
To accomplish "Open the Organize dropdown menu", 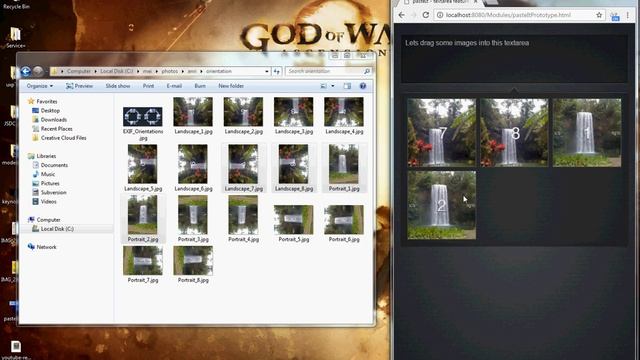I will 40,86.
